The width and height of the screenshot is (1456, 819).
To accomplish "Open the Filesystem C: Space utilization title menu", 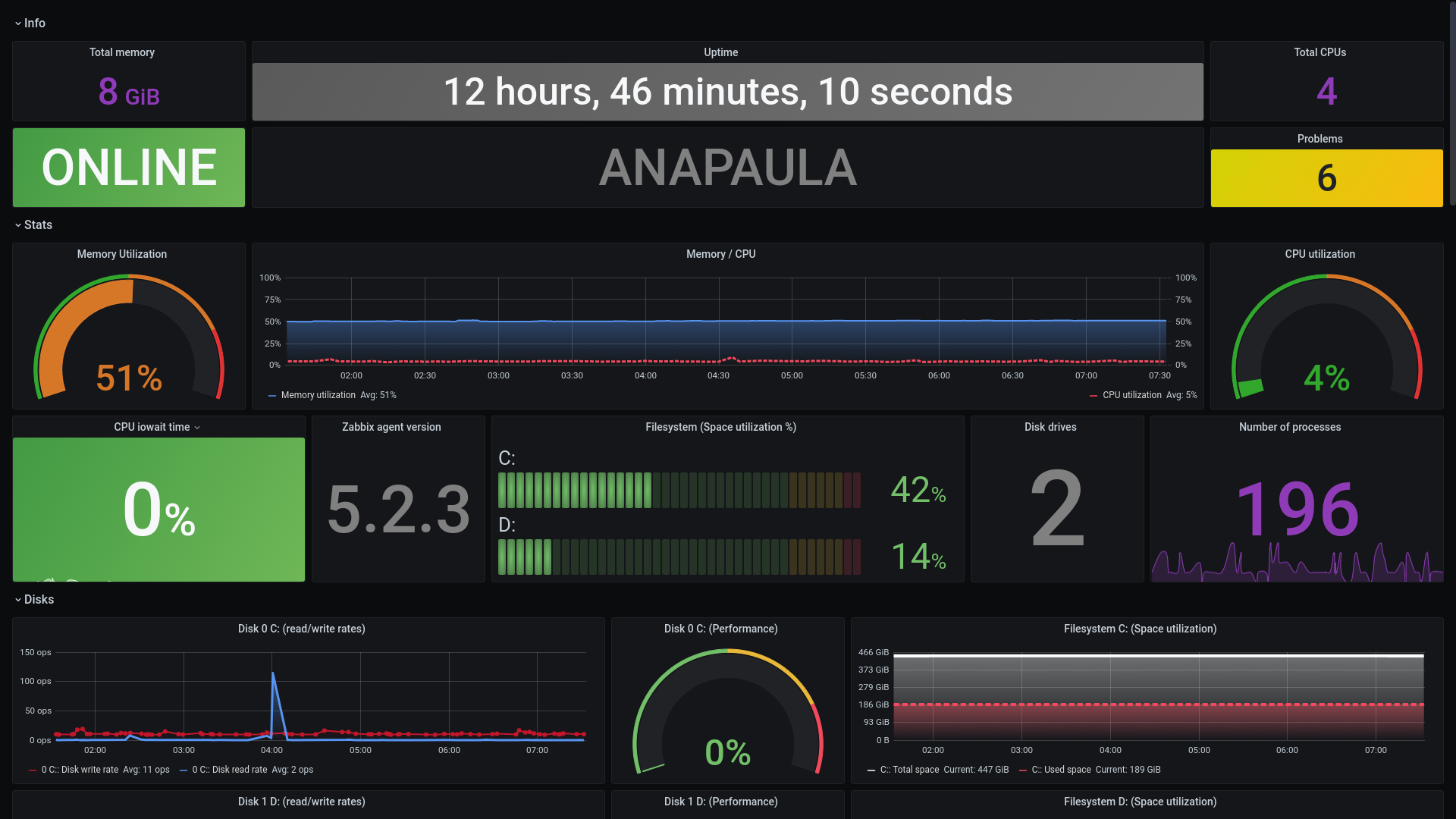I will pos(1139,629).
